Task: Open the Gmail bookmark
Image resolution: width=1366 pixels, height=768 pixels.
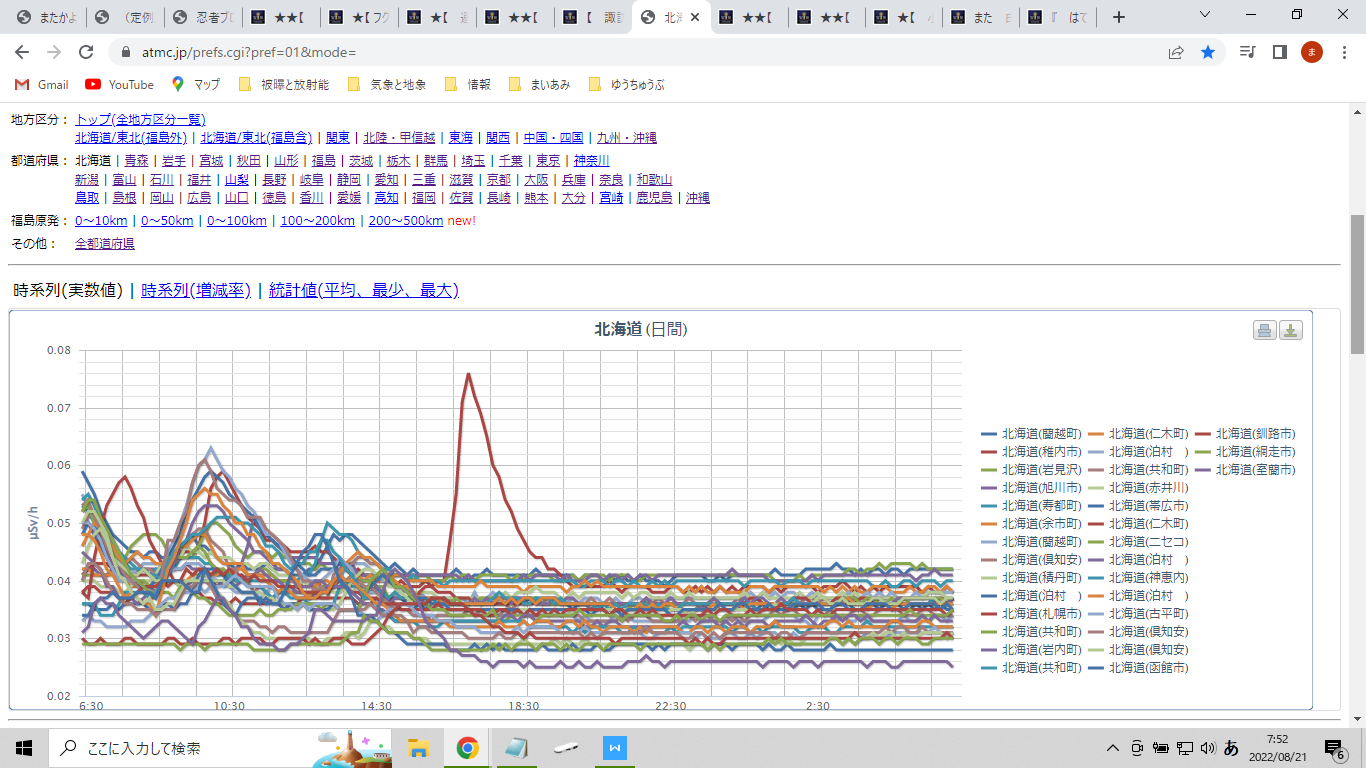Action: point(41,85)
